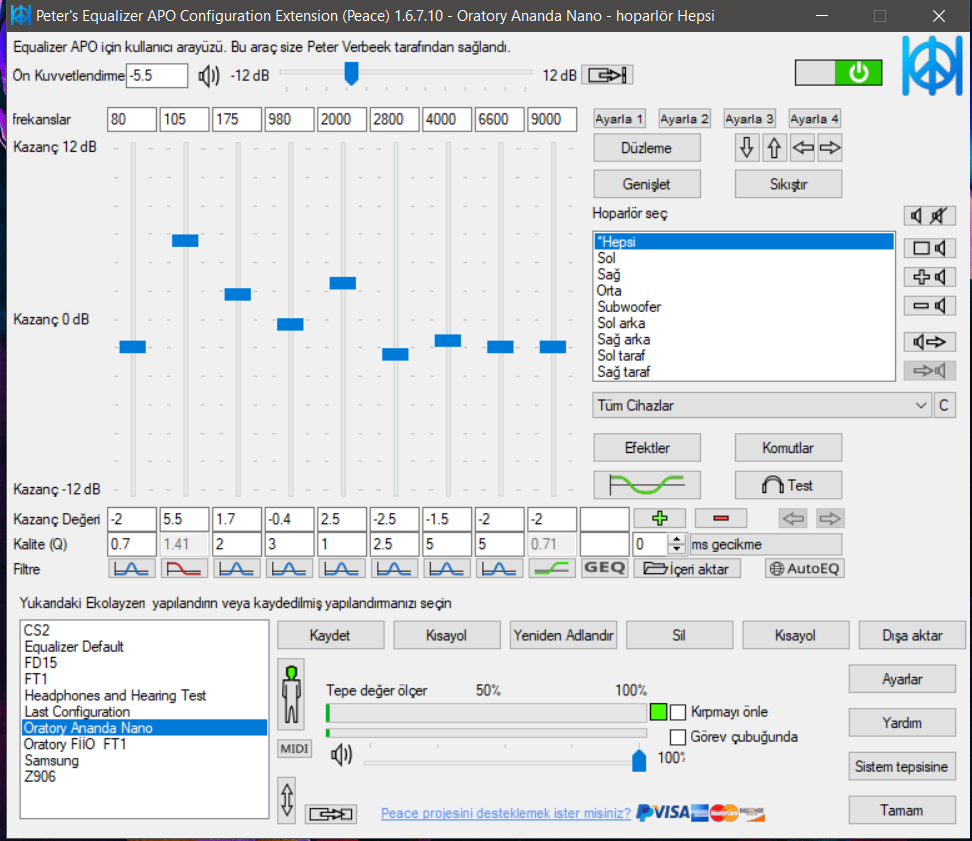Click the Ön Kuvvetlendirme -5.5 input field
This screenshot has height=841, width=972.
coord(157,76)
